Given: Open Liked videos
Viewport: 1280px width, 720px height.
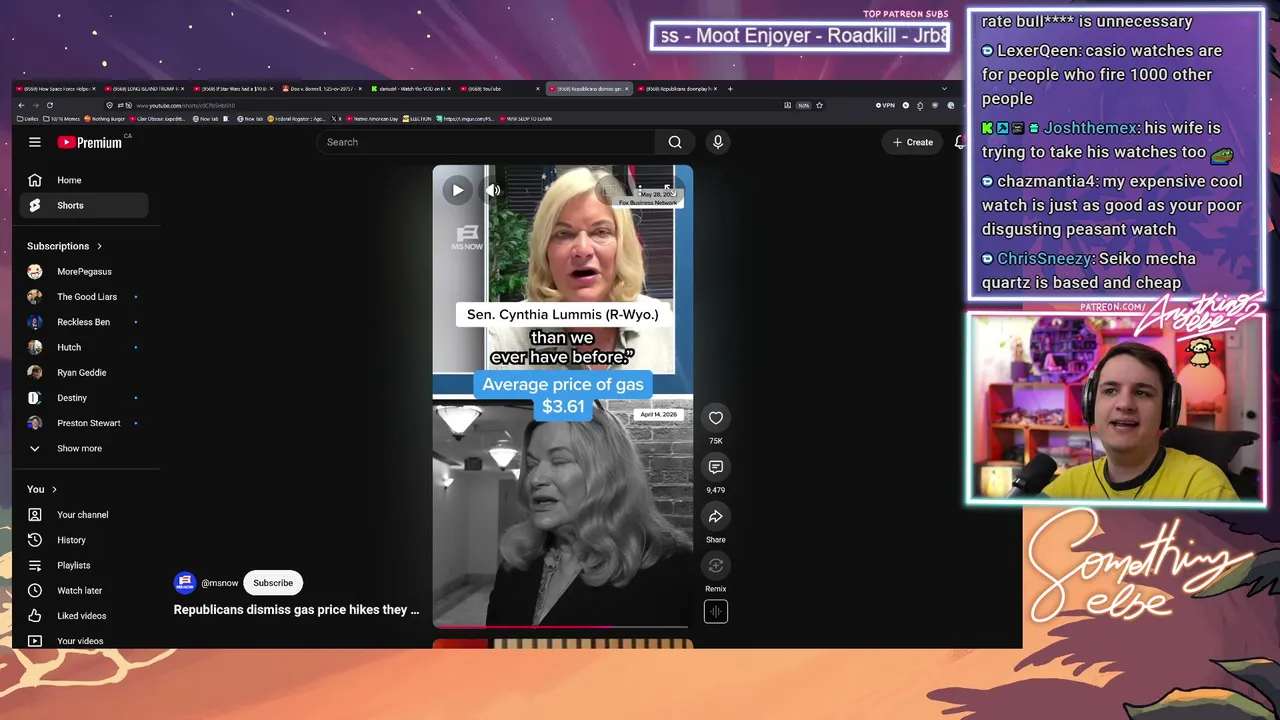Looking at the screenshot, I should coord(84,616).
